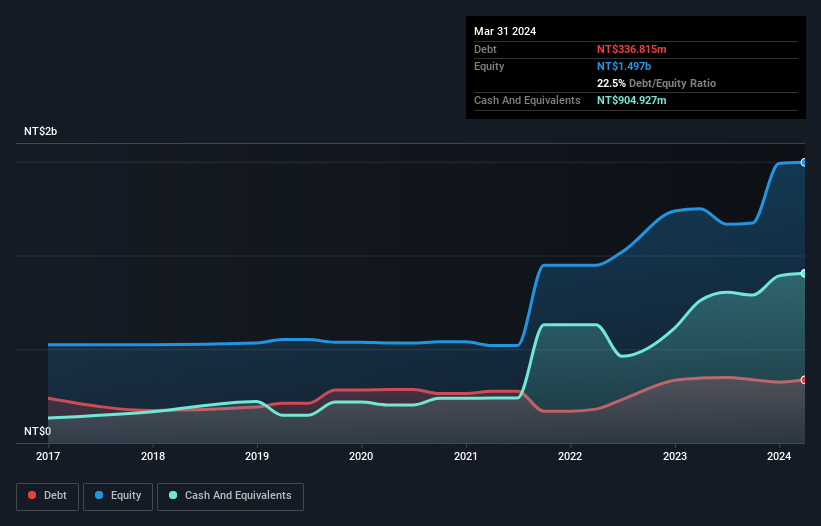Screen dimensions: 821x526
Task: Select the red Debt endpoint marker
Action: tap(804, 380)
